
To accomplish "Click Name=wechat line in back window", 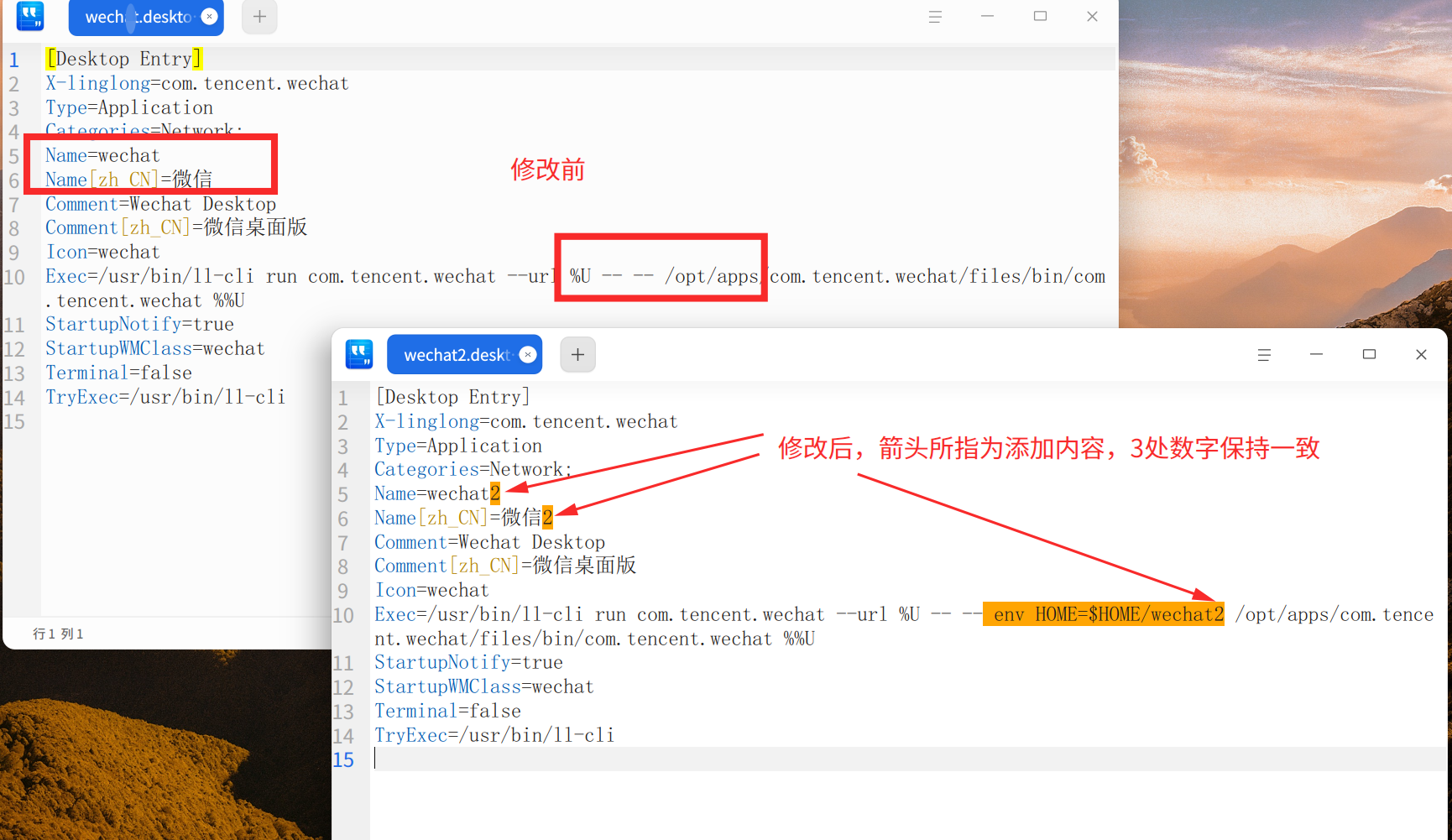I will 102,155.
